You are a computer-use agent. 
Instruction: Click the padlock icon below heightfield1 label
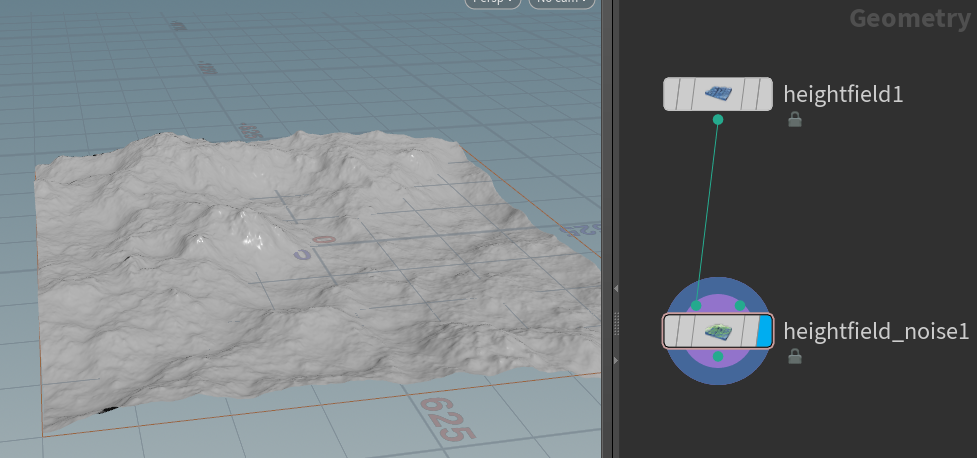794,119
